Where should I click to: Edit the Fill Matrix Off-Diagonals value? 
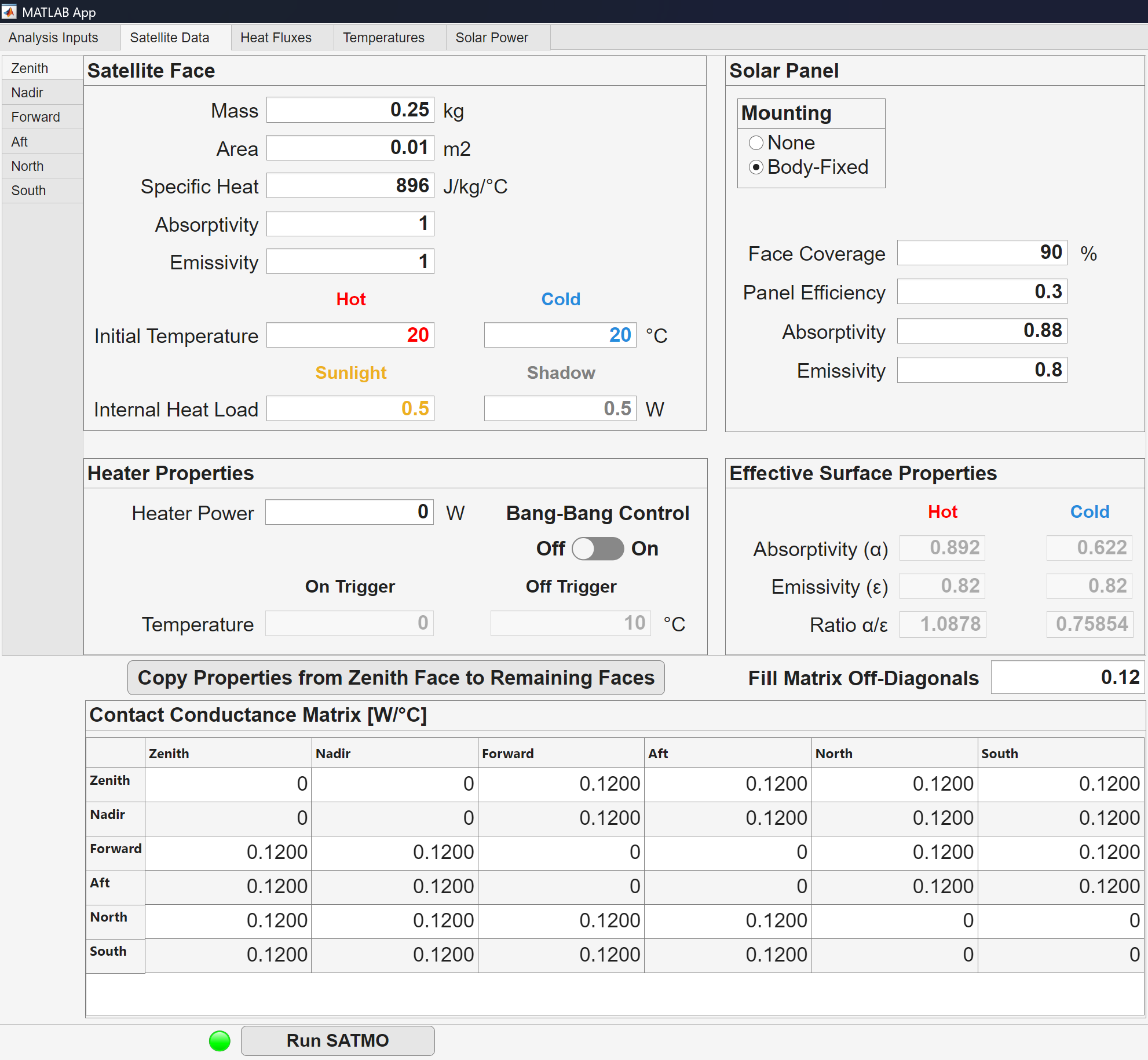click(1067, 677)
